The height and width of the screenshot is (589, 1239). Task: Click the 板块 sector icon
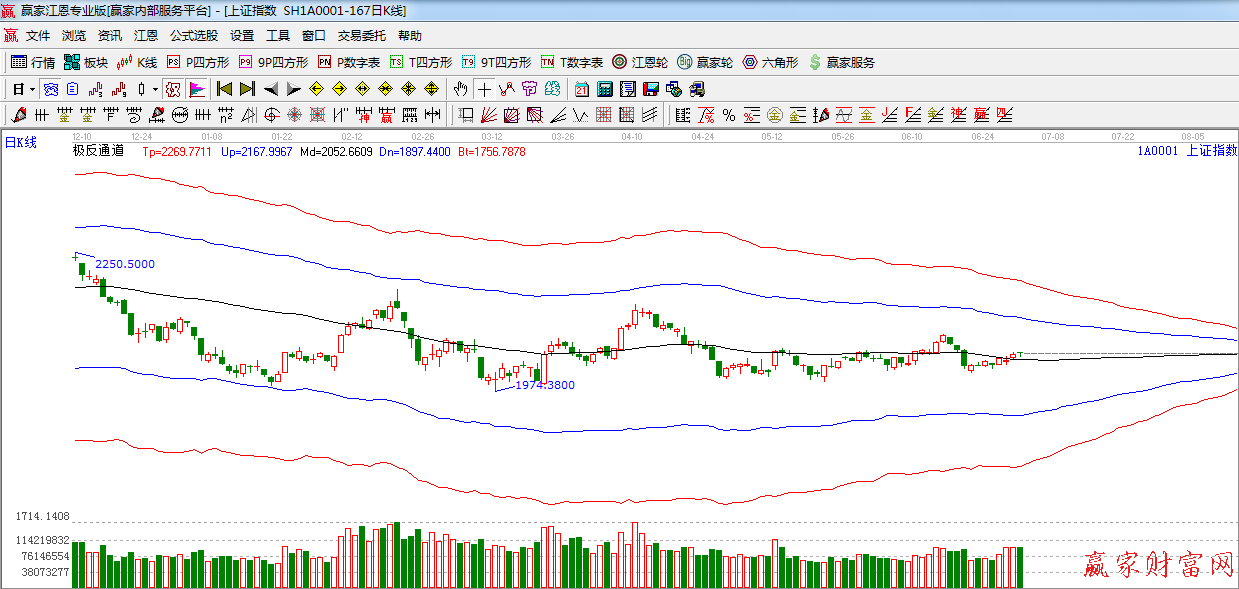coord(86,62)
